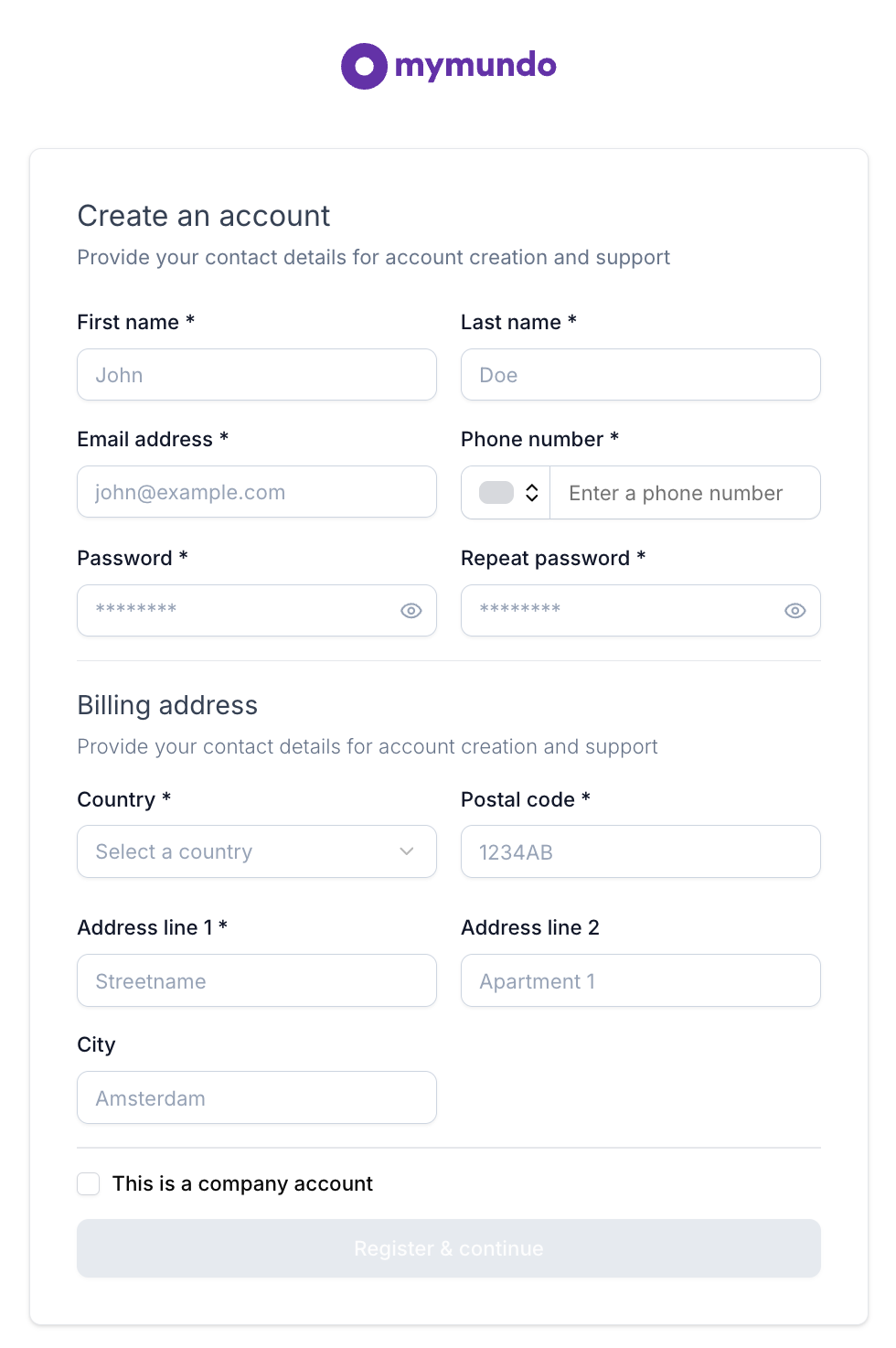The image size is (896, 1348).
Task: Click the country dropdown chevron arrow
Action: [407, 852]
